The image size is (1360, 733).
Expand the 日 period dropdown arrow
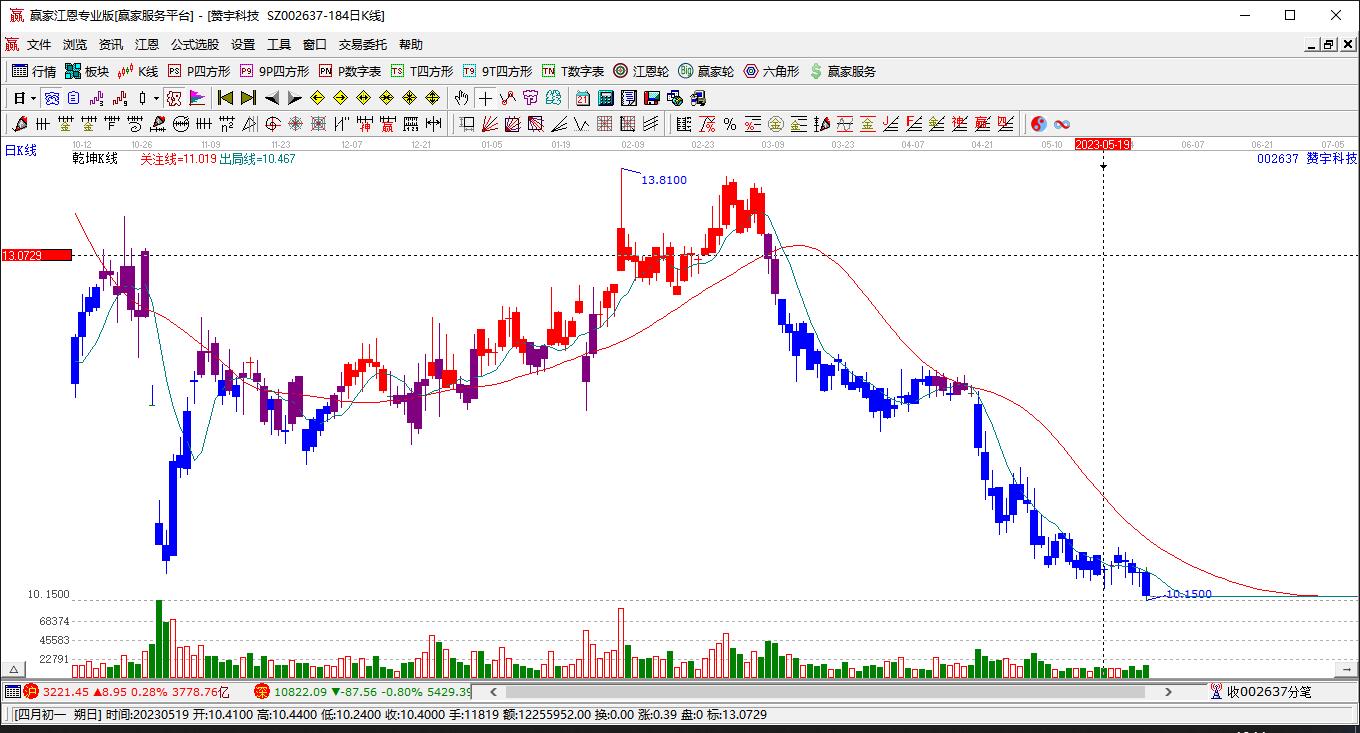34,98
